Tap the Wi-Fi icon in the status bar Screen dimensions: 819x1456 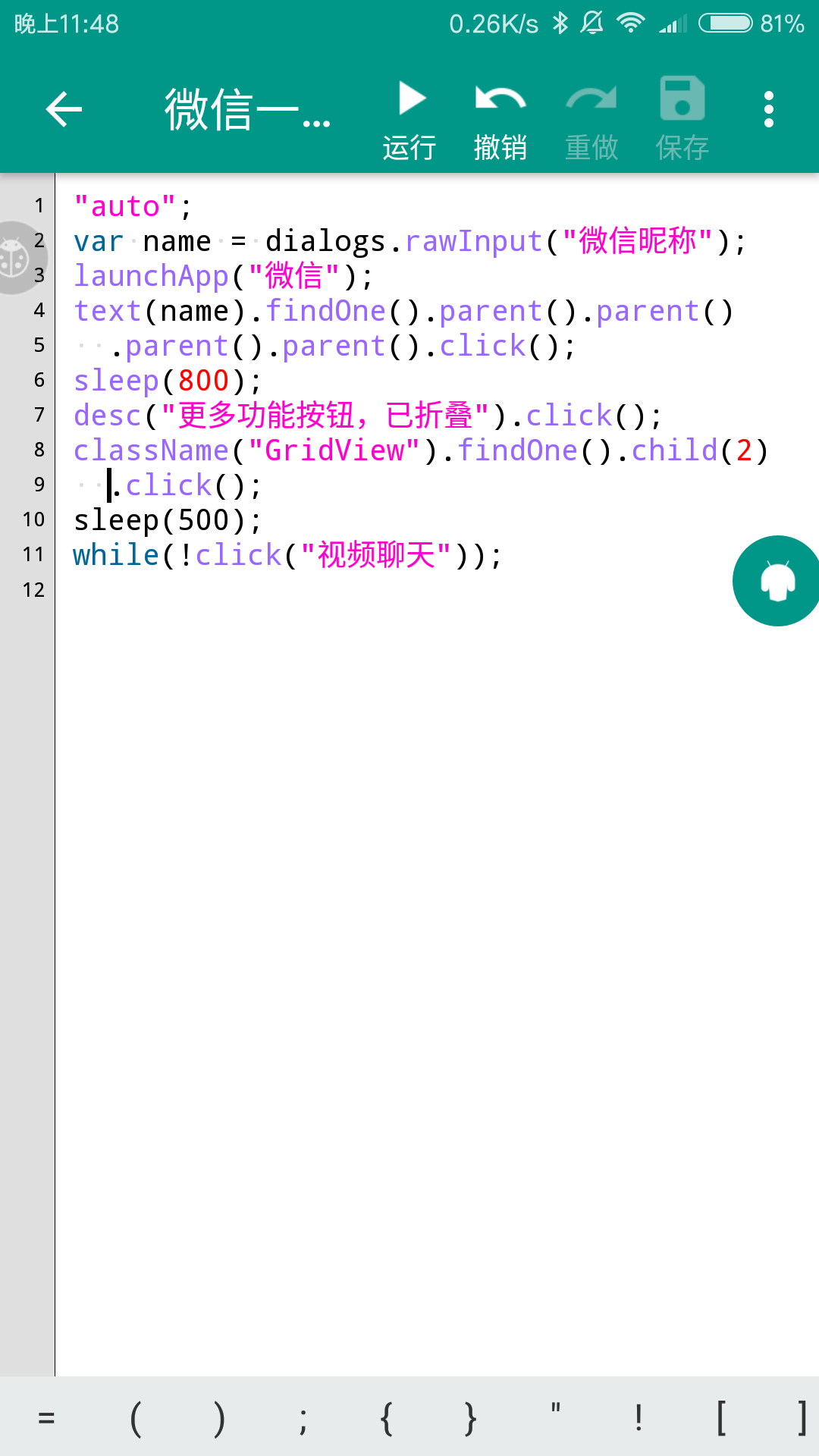[x=630, y=24]
